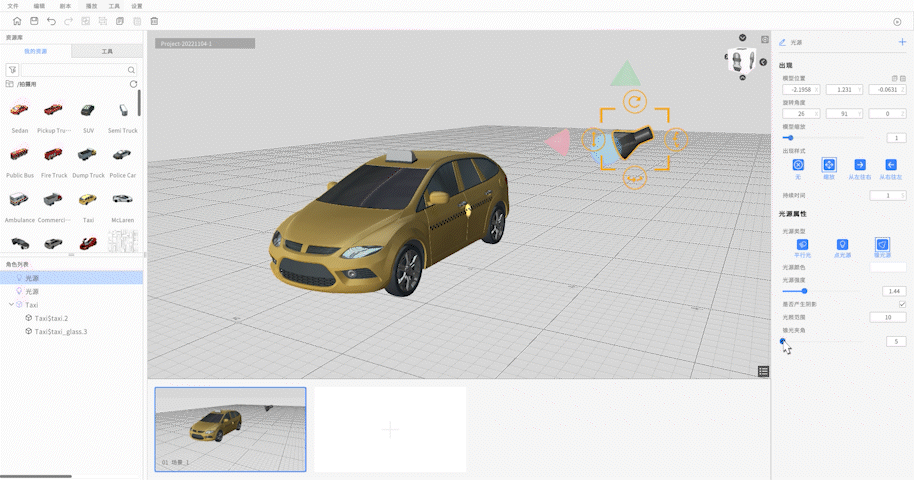Click the 光源强度 light intensity slider
The height and width of the screenshot is (480, 914).
pos(804,290)
